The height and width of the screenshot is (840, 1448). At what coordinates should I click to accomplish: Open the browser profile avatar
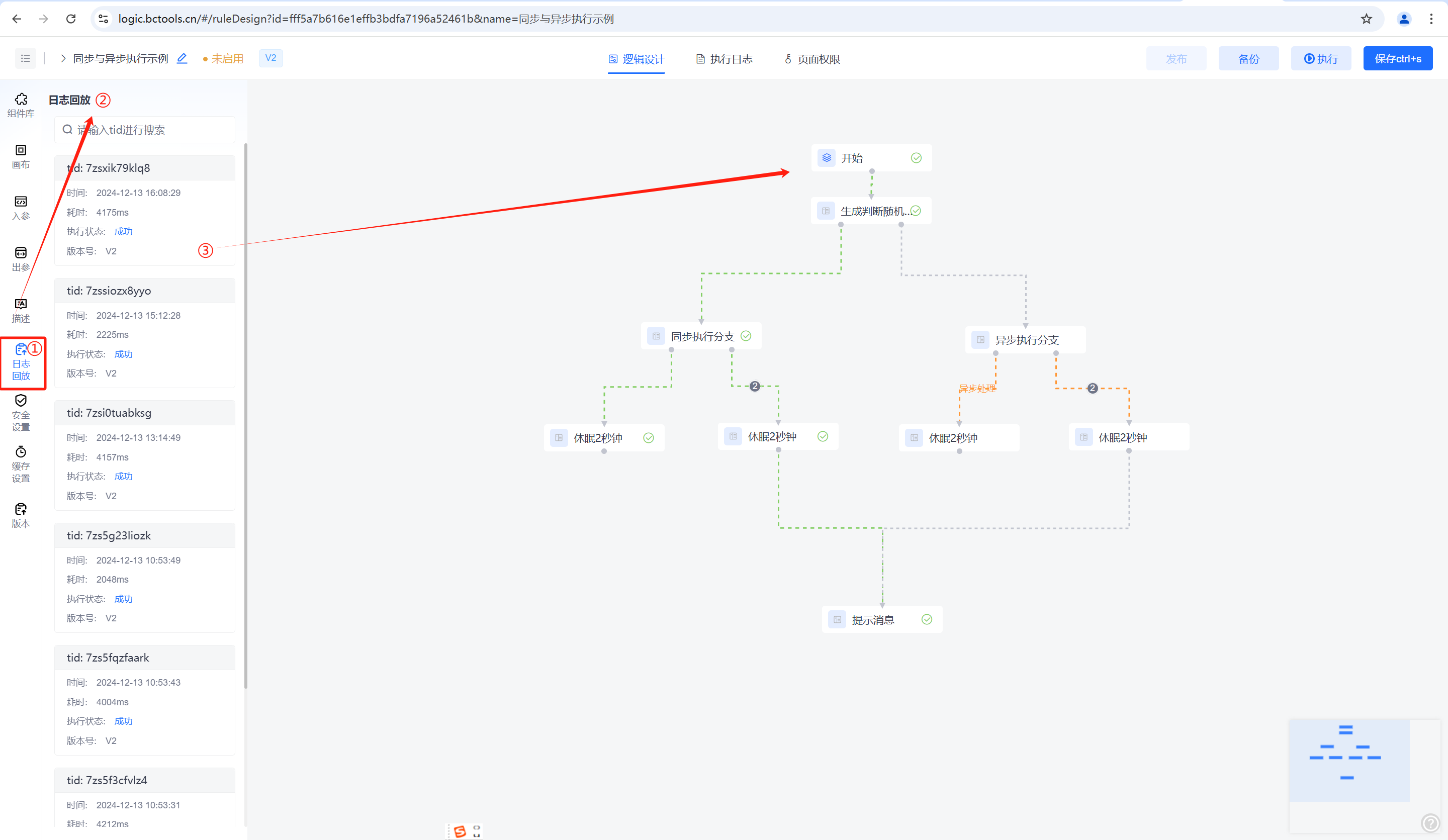point(1404,19)
